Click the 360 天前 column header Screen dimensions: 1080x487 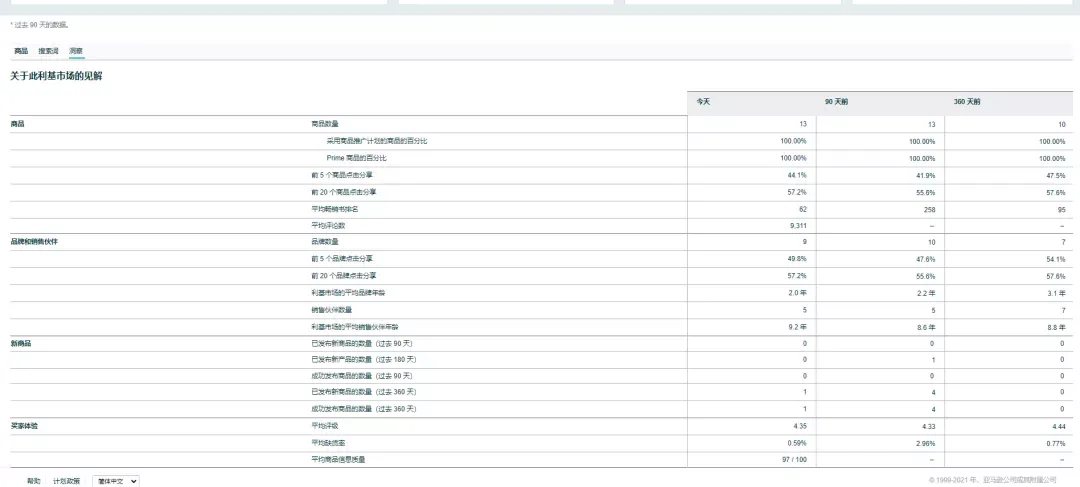tap(967, 102)
